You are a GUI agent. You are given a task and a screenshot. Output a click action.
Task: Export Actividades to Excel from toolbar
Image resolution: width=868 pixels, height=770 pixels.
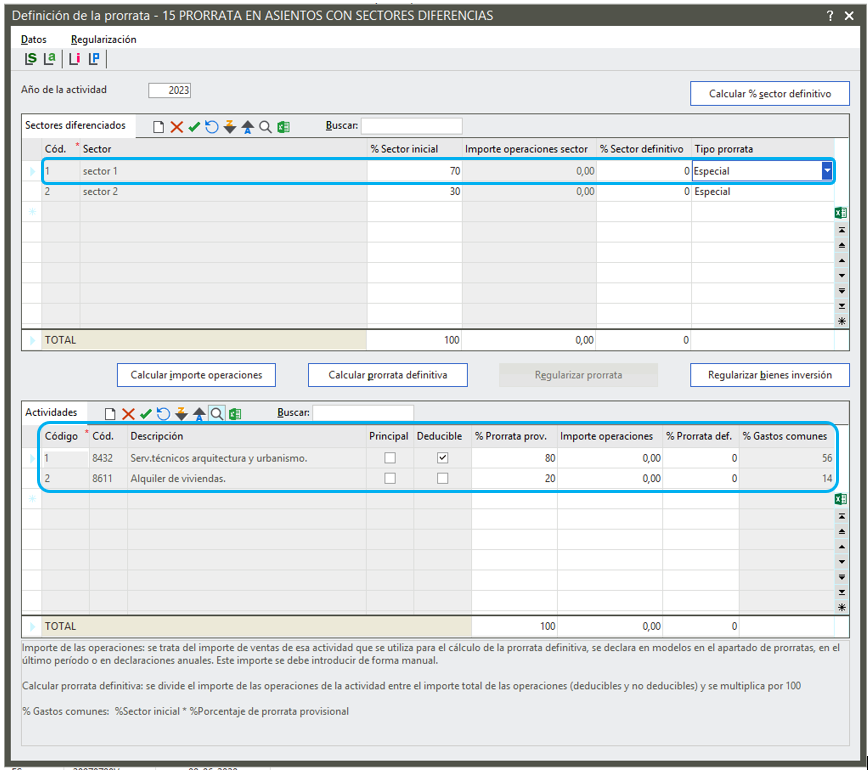point(235,414)
